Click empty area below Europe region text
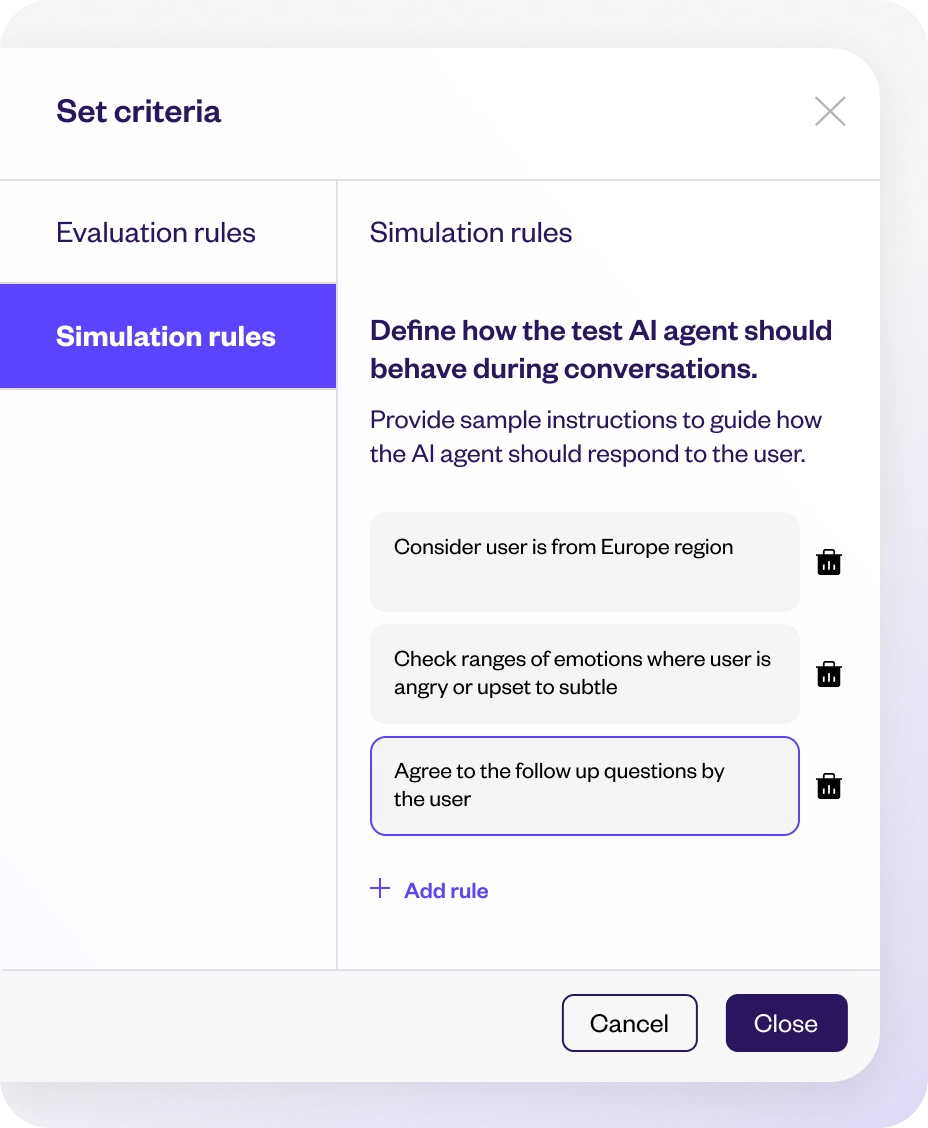The image size is (928, 1128). point(585,586)
